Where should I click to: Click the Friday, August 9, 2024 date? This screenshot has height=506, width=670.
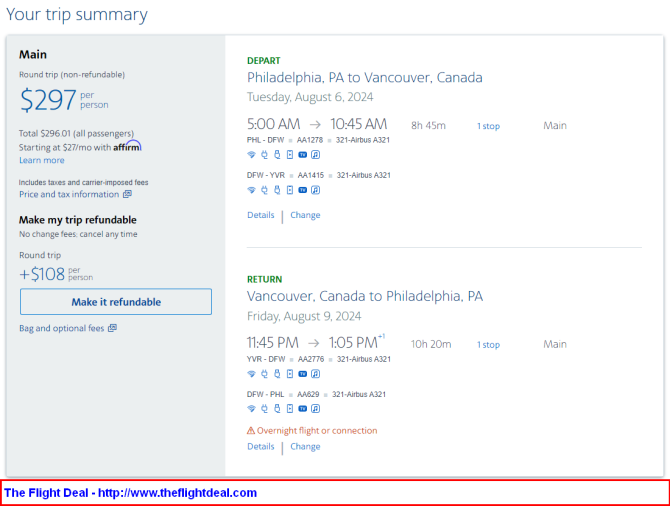tap(304, 316)
